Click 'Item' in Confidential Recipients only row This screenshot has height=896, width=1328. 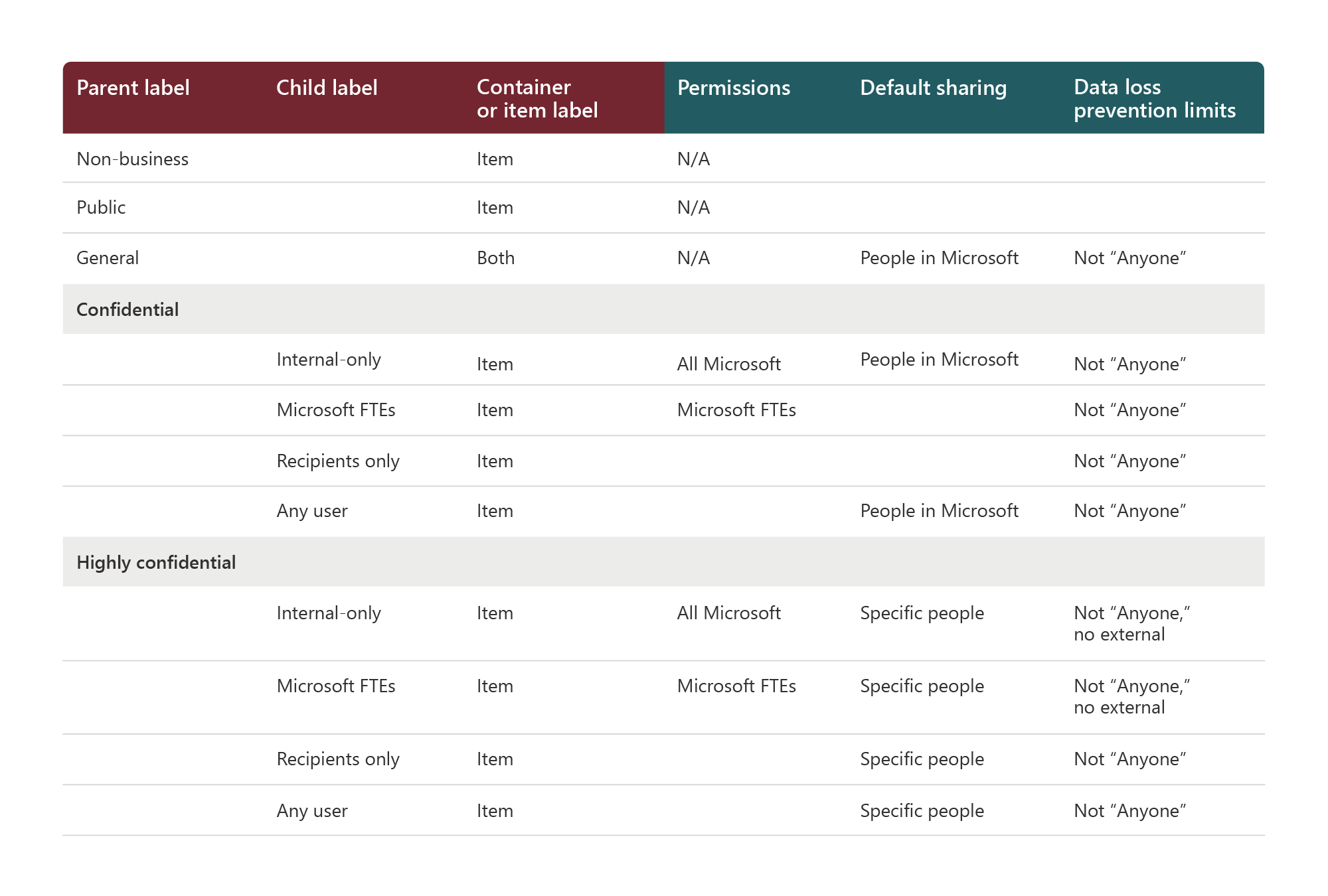coord(495,461)
